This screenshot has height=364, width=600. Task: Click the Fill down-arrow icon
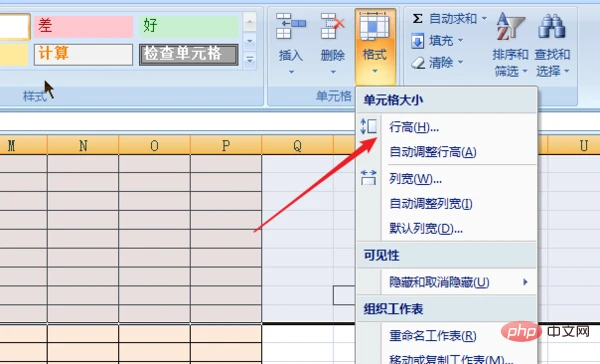pos(417,41)
